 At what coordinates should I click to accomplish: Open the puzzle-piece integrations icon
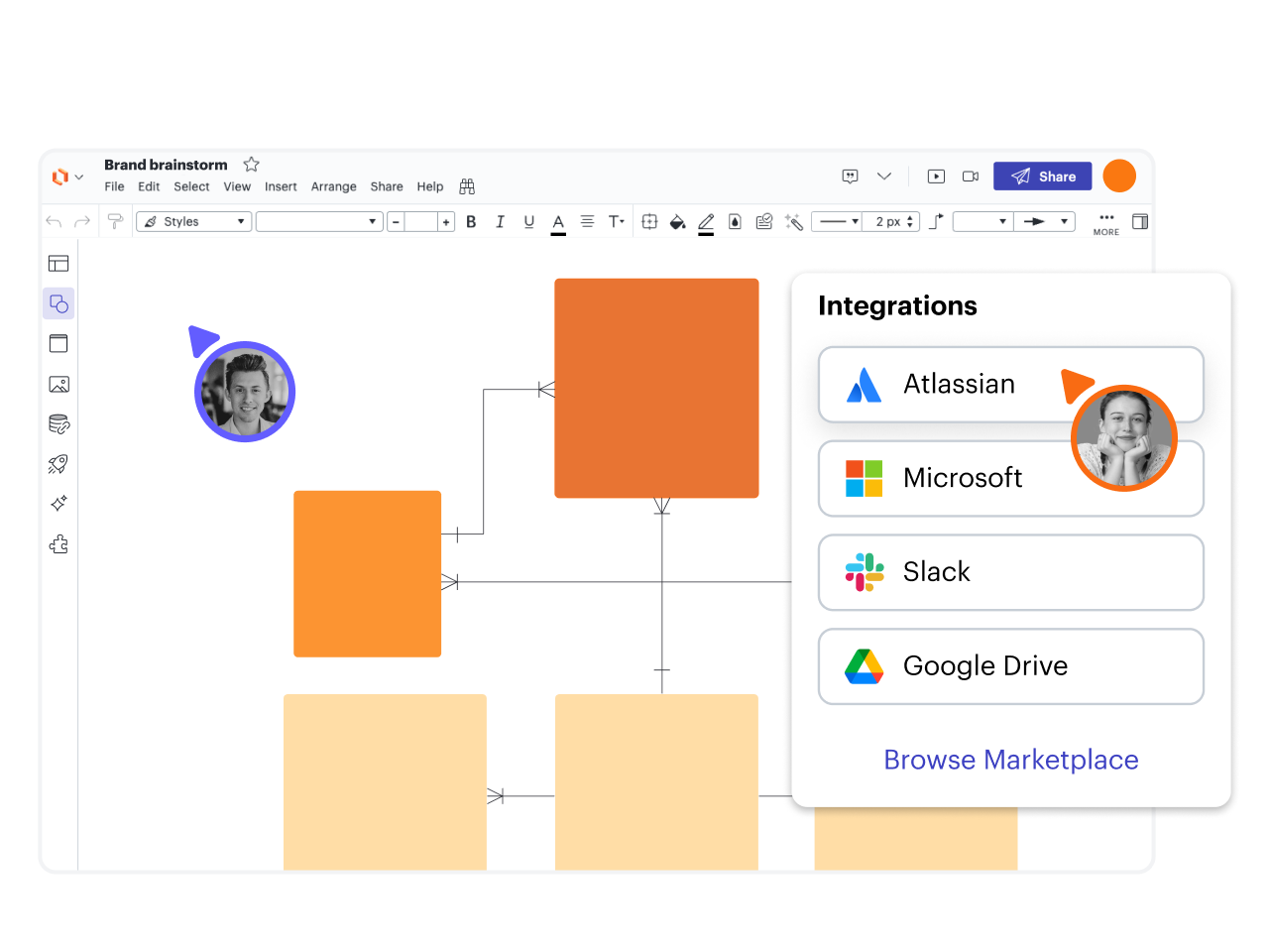pyautogui.click(x=58, y=544)
